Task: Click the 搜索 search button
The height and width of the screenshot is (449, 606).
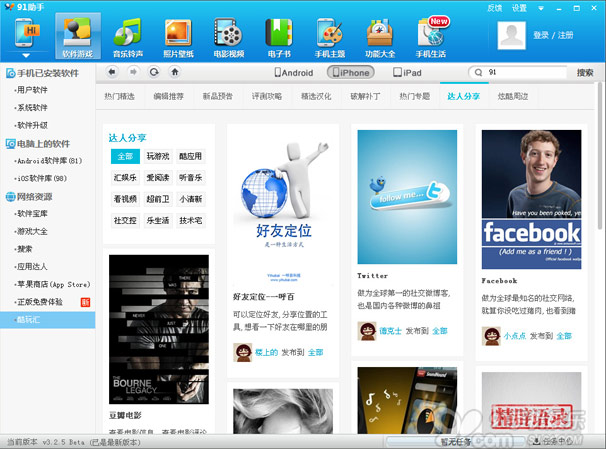Action: [x=585, y=73]
